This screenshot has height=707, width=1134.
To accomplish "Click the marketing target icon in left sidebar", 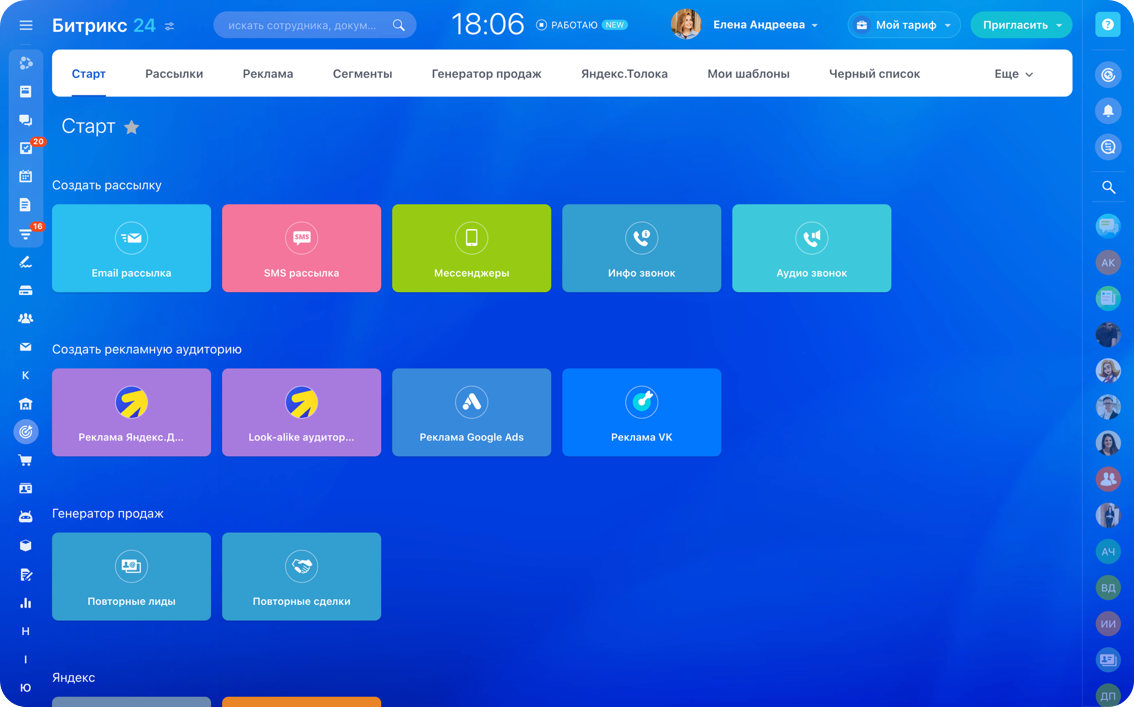I will point(25,432).
